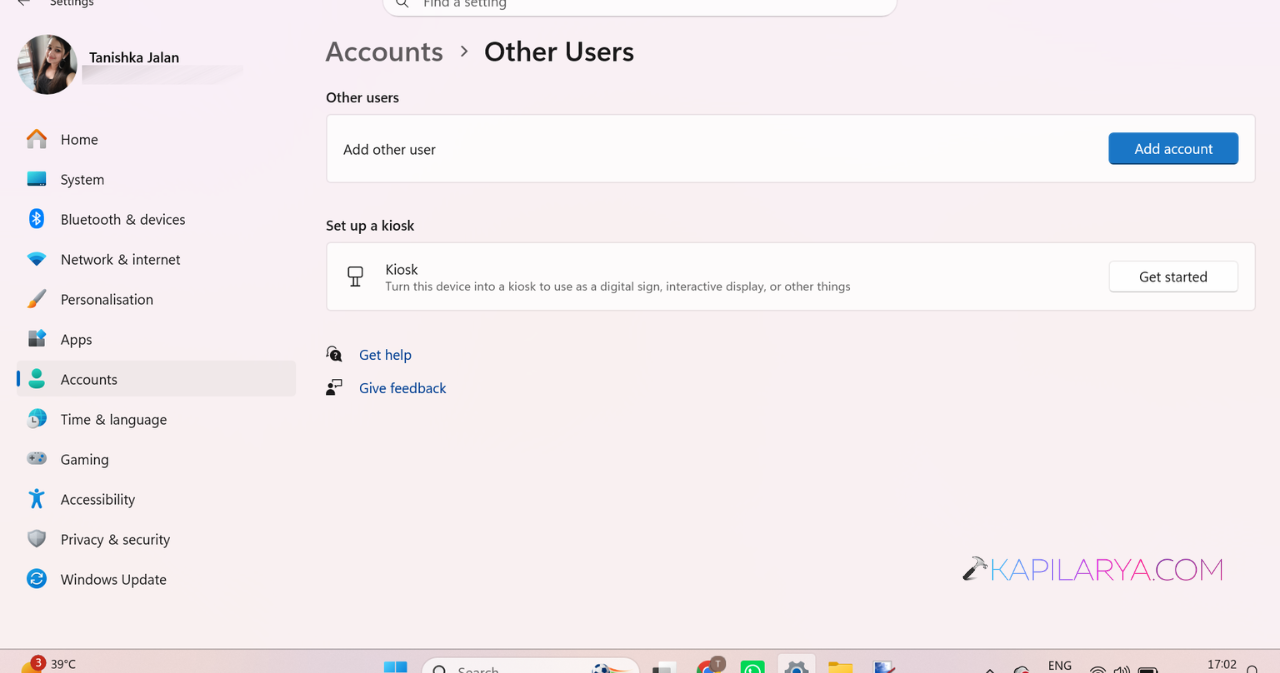
Task: Select the 'Add other user' row text
Action: pyautogui.click(x=389, y=149)
